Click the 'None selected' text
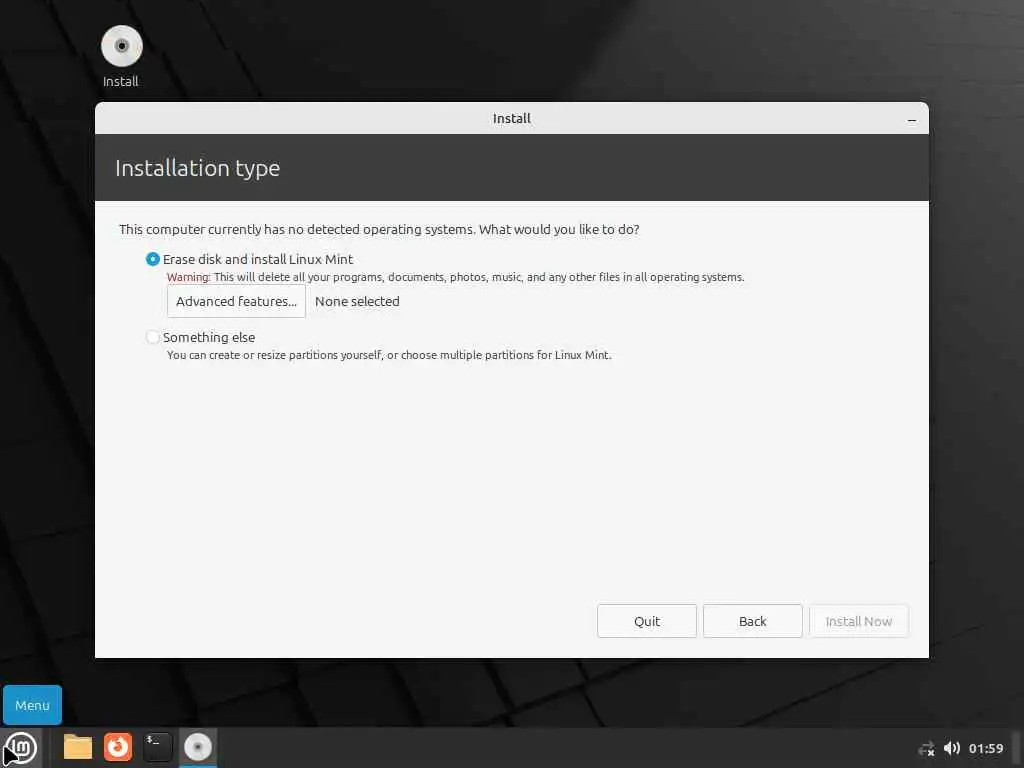The height and width of the screenshot is (768, 1024). tap(357, 301)
